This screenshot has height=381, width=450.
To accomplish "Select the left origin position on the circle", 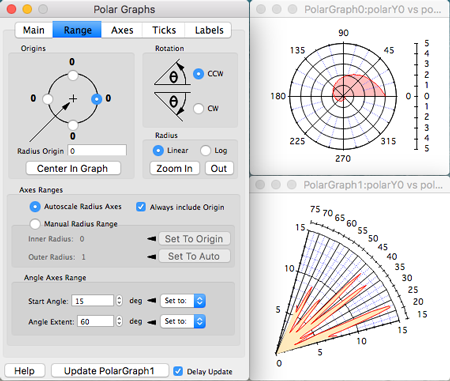I will tap(48, 99).
